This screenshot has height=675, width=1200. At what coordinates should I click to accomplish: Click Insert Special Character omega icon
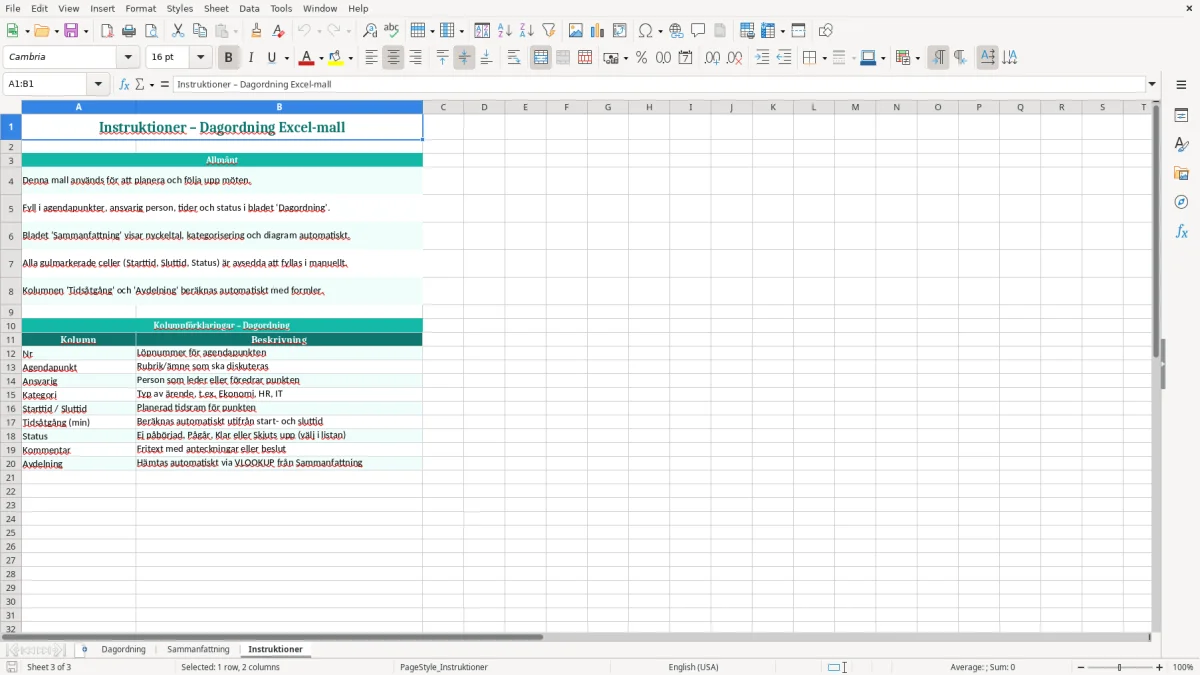pos(645,31)
